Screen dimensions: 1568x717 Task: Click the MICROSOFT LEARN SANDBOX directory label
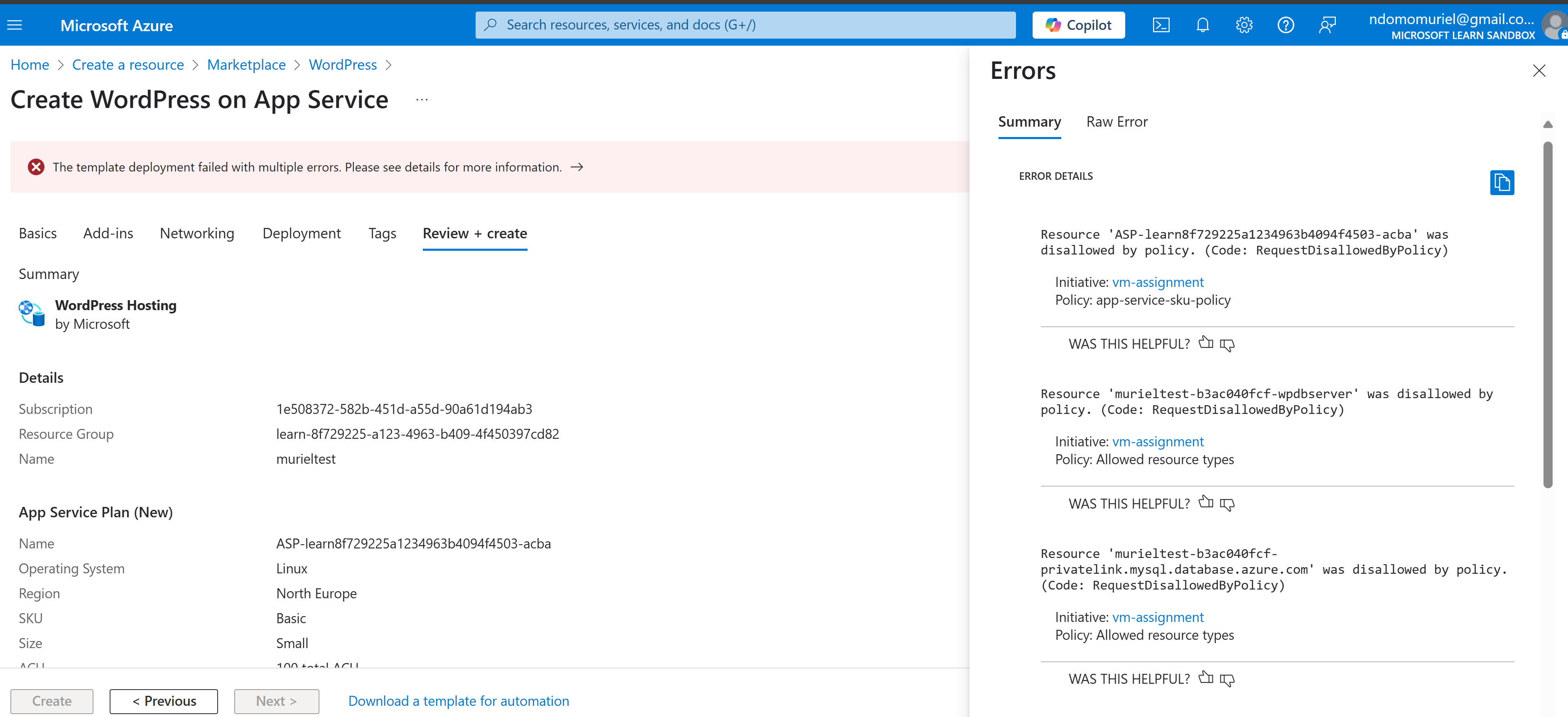pos(1462,35)
